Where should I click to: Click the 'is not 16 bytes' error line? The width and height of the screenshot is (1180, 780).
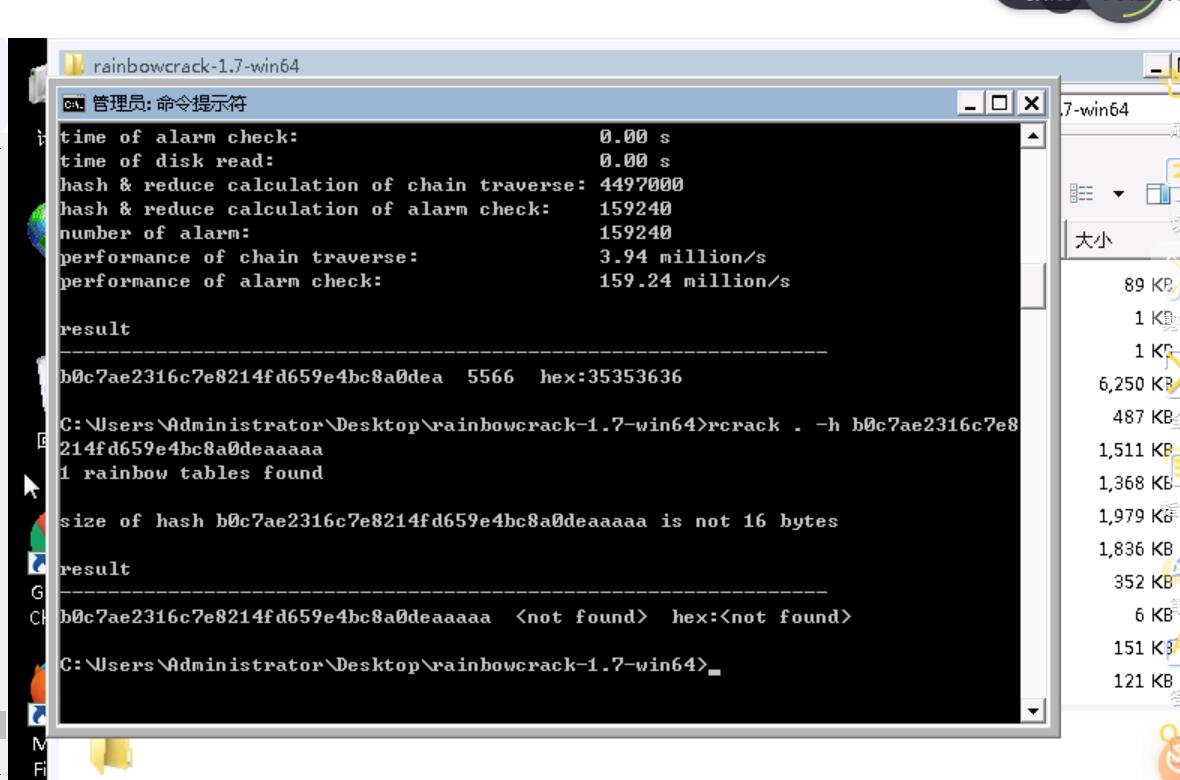[x=449, y=521]
